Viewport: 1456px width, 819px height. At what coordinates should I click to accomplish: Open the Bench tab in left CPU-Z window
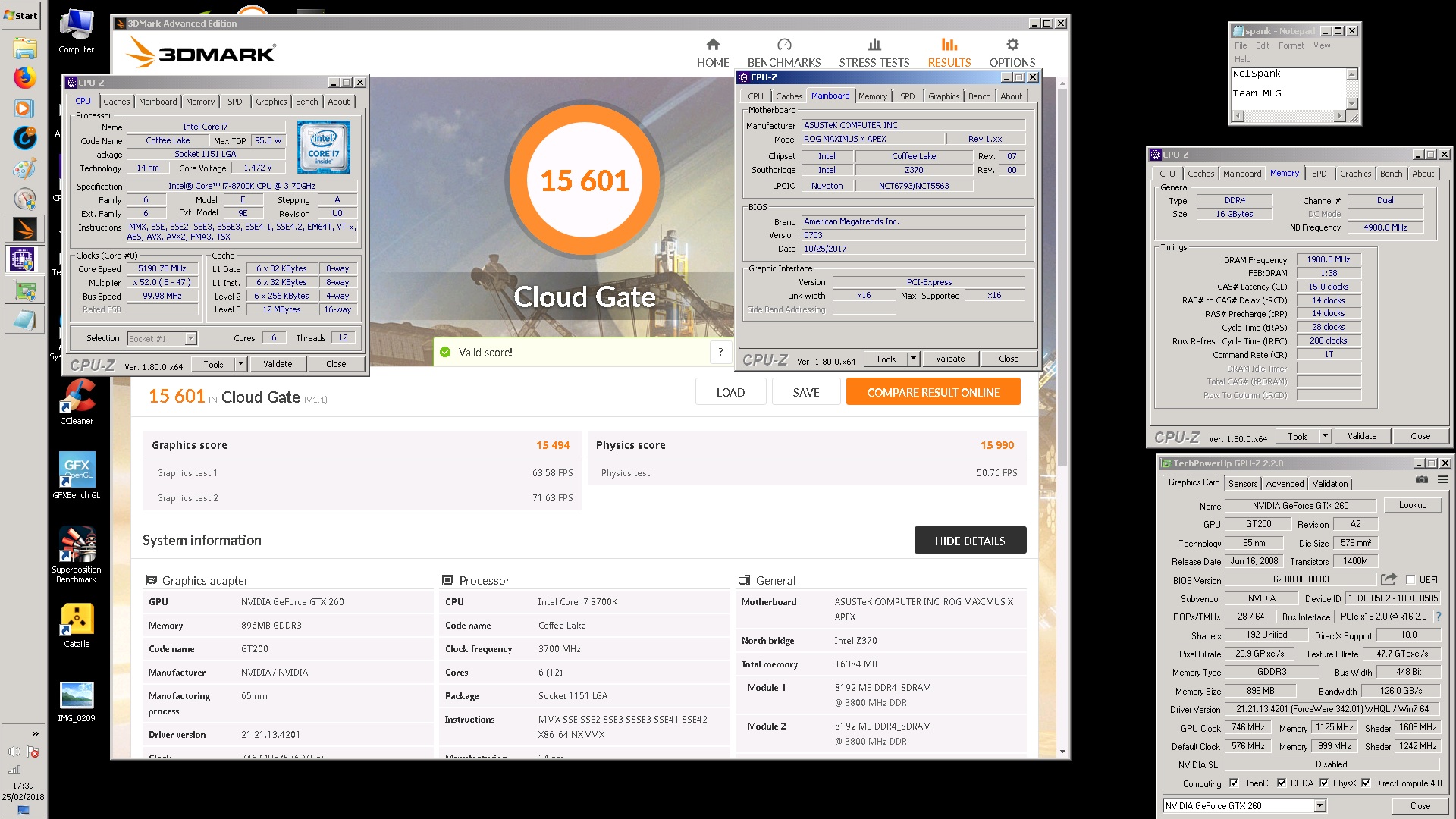click(x=306, y=102)
